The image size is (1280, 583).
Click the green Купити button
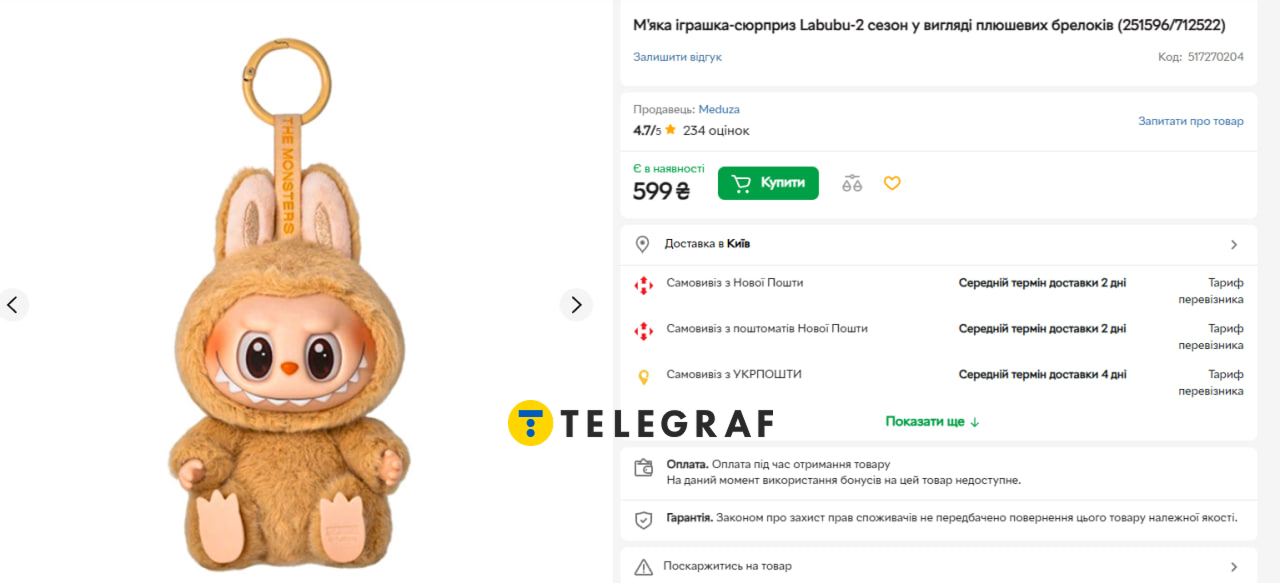tap(768, 183)
